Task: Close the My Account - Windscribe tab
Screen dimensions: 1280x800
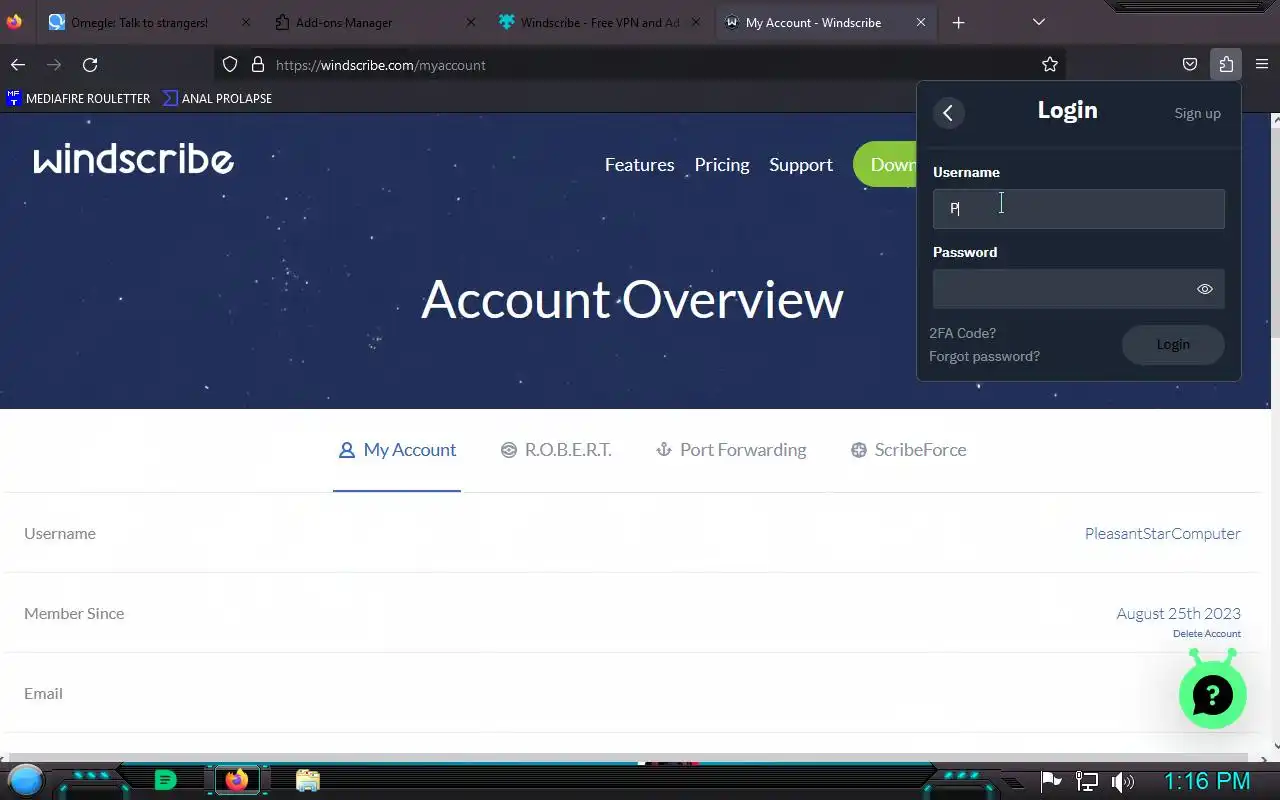Action: [x=921, y=22]
